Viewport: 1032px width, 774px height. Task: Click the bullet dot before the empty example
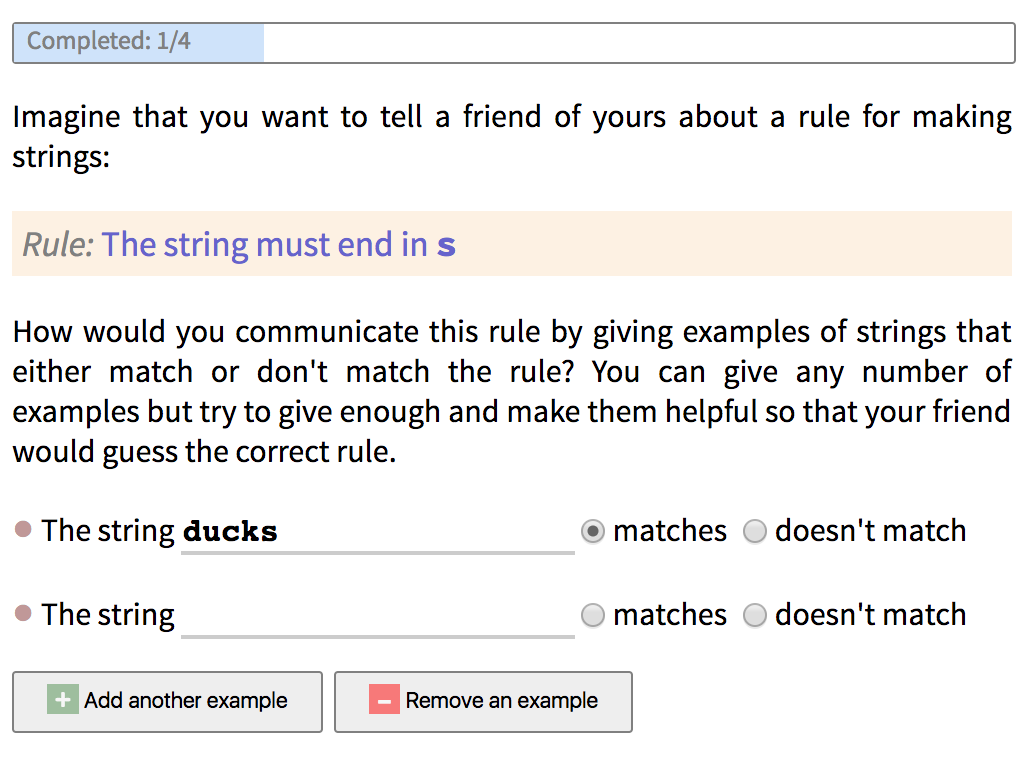[24, 614]
